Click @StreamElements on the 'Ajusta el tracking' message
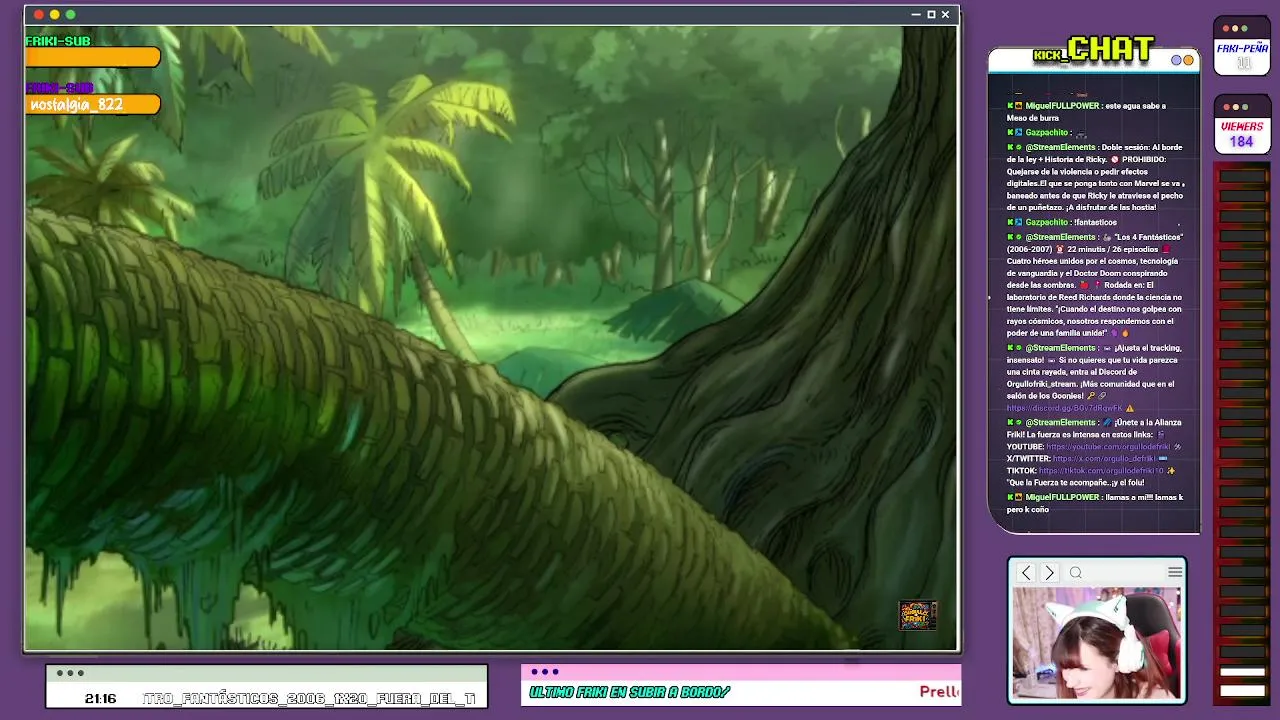 pyautogui.click(x=1060, y=348)
